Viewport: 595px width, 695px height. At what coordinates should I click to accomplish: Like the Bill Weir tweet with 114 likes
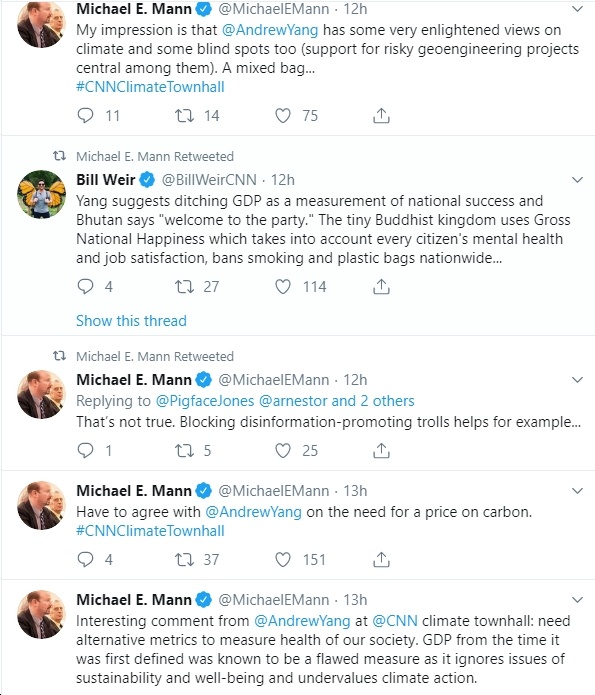283,287
